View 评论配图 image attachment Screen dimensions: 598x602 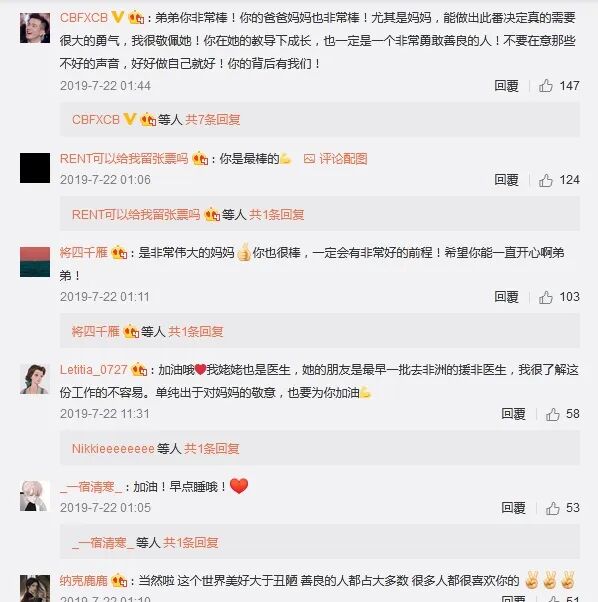coord(335,159)
